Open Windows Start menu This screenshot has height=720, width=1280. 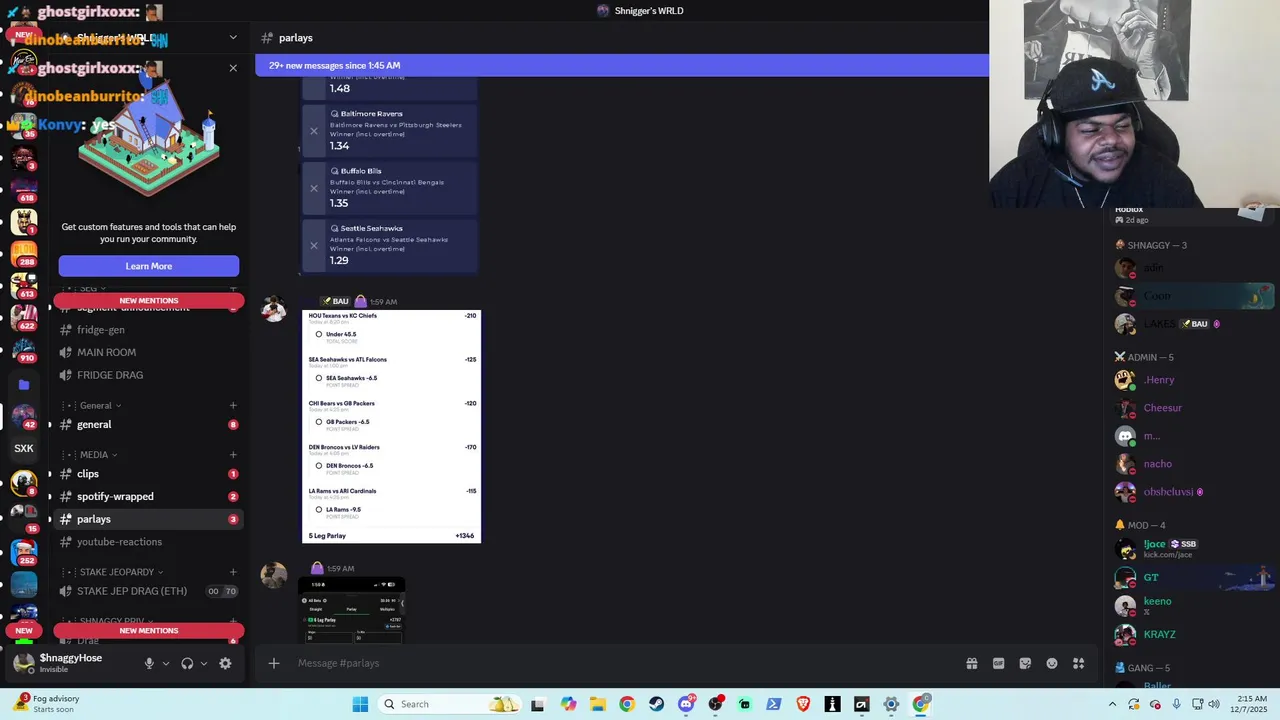360,704
